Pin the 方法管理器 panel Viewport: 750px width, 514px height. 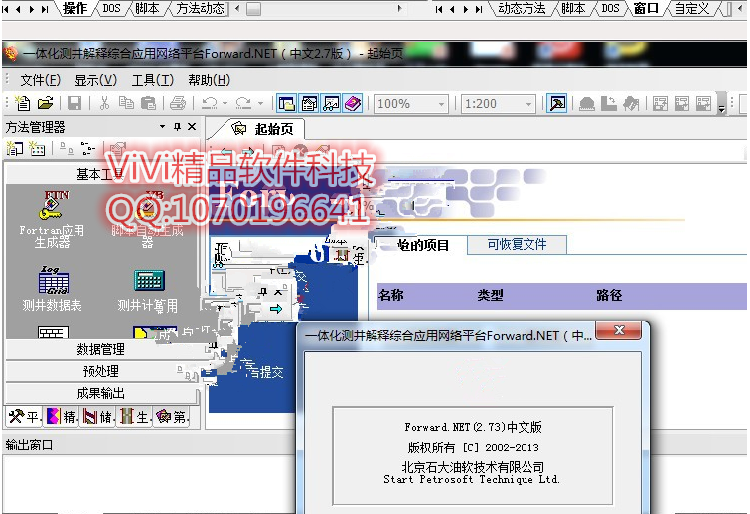177,127
